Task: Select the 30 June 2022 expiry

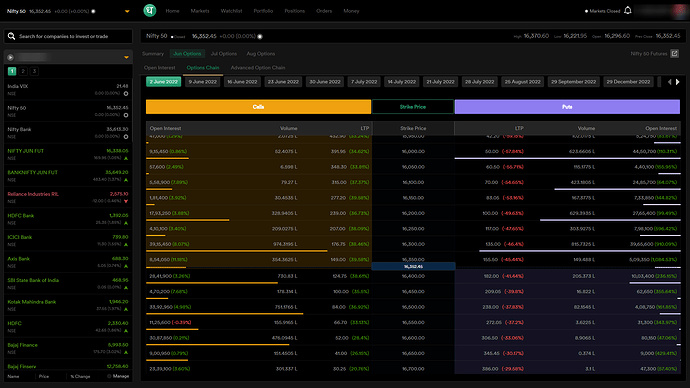Action: 325,82
